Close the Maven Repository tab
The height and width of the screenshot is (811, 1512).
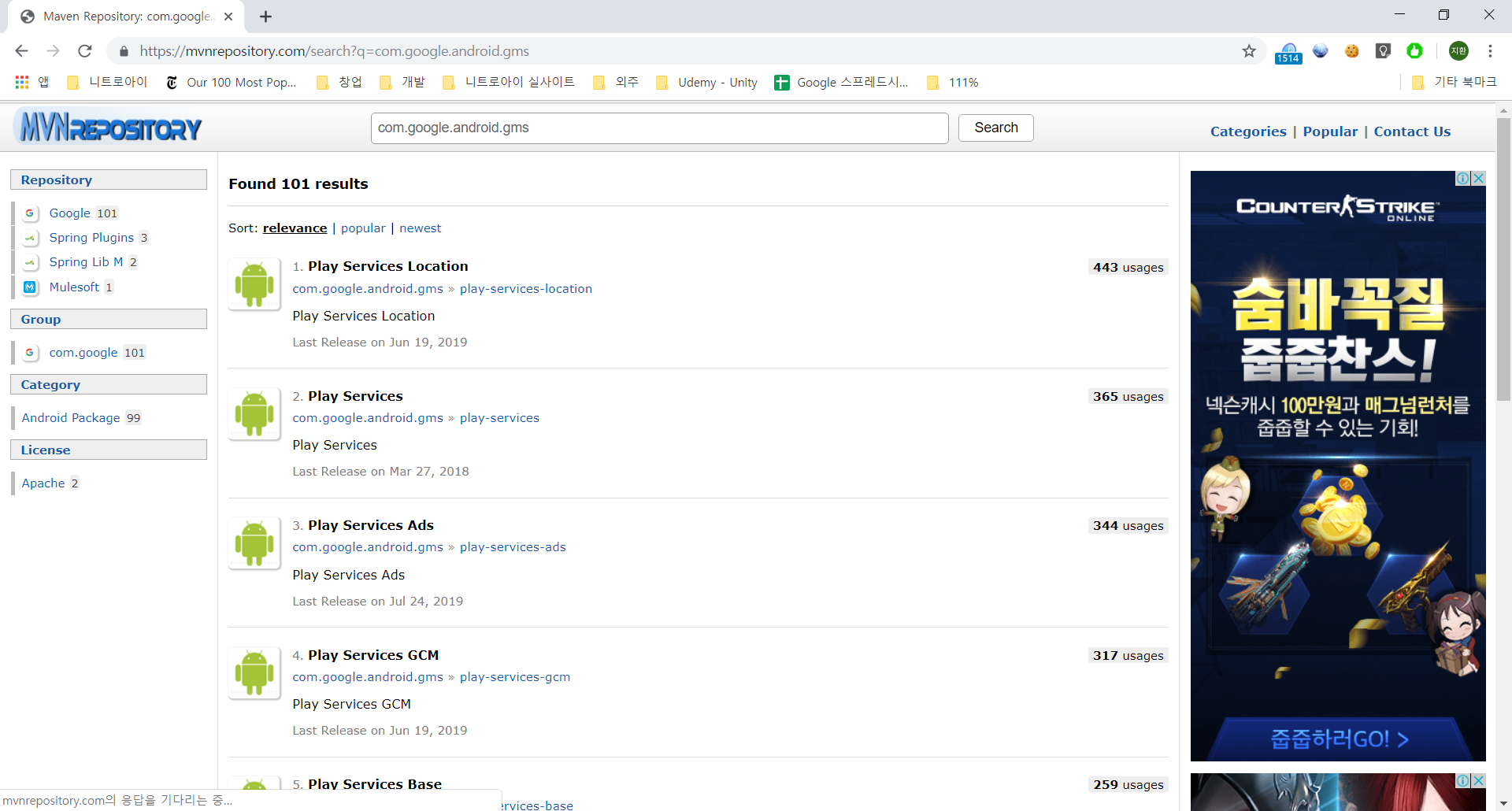[x=228, y=17]
